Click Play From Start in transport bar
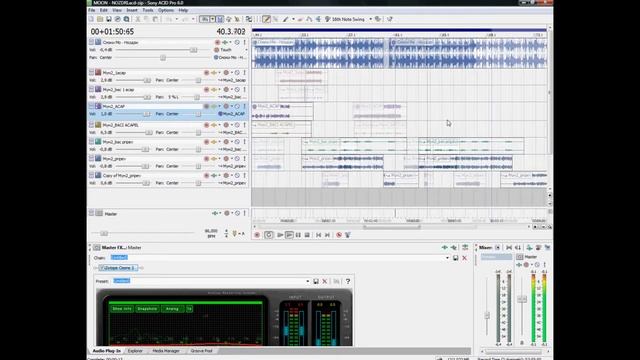The image size is (640, 360). point(280,235)
